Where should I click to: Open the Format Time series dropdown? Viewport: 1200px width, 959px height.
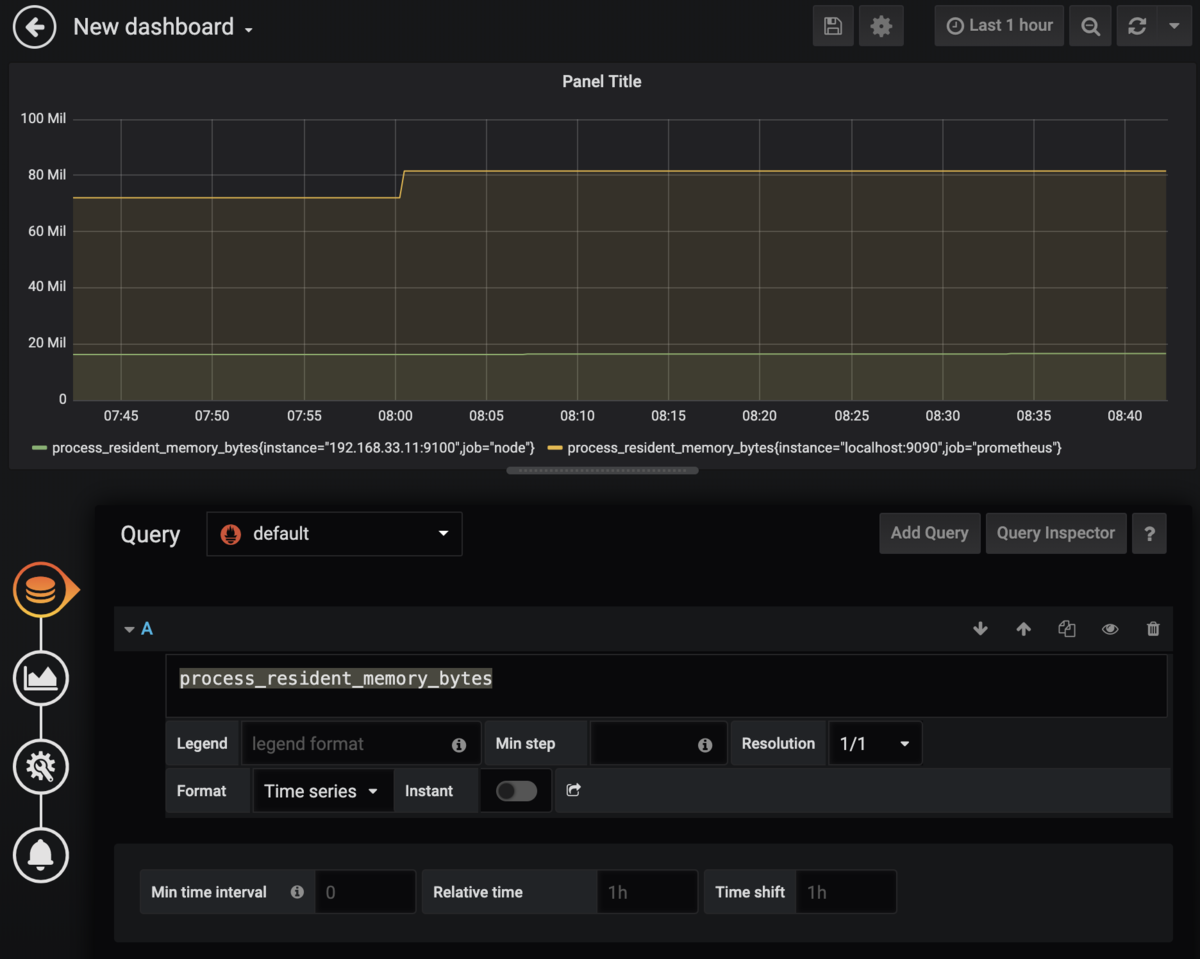[x=322, y=791]
